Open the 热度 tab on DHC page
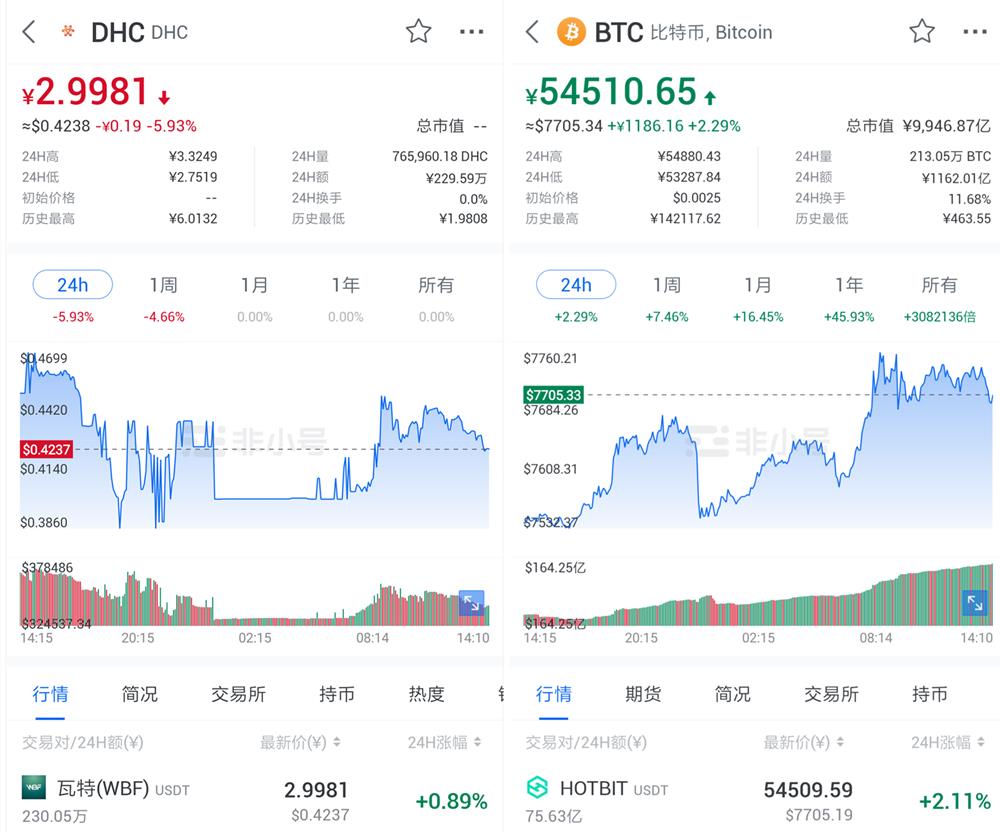Image resolution: width=1000 pixels, height=832 pixels. coord(426,694)
